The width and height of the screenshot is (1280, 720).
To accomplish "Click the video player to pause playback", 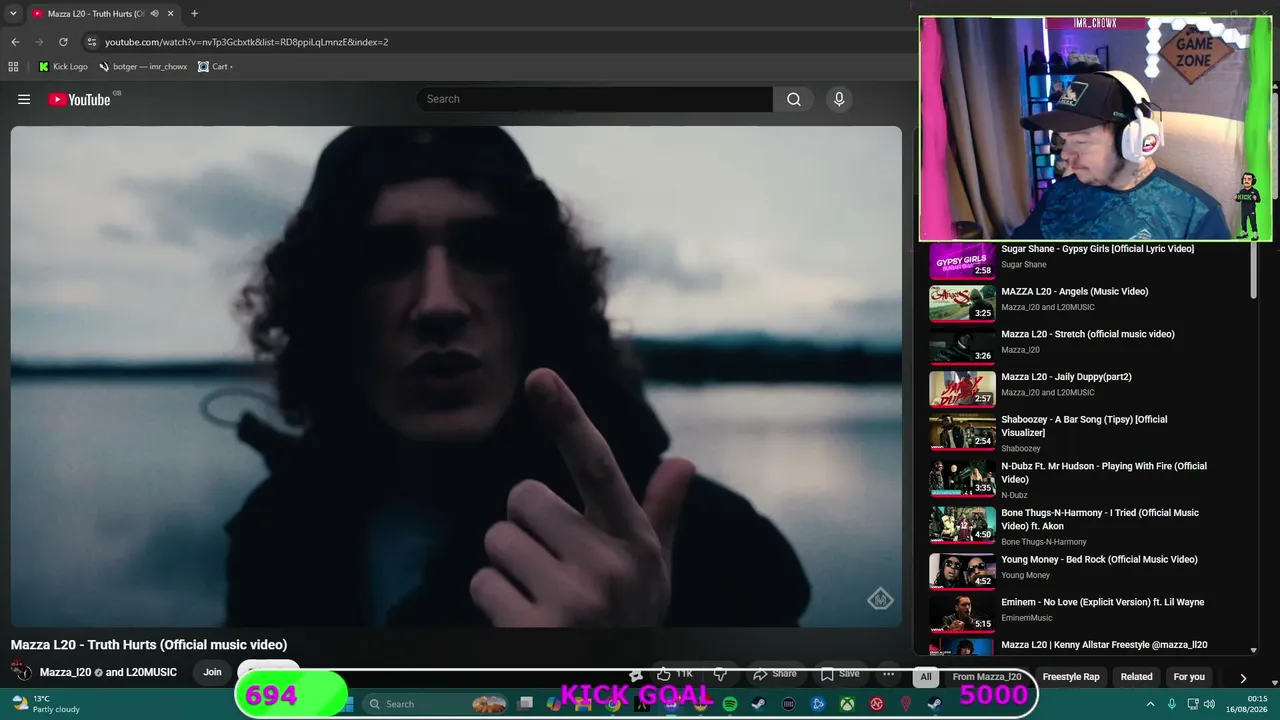I will [x=456, y=376].
